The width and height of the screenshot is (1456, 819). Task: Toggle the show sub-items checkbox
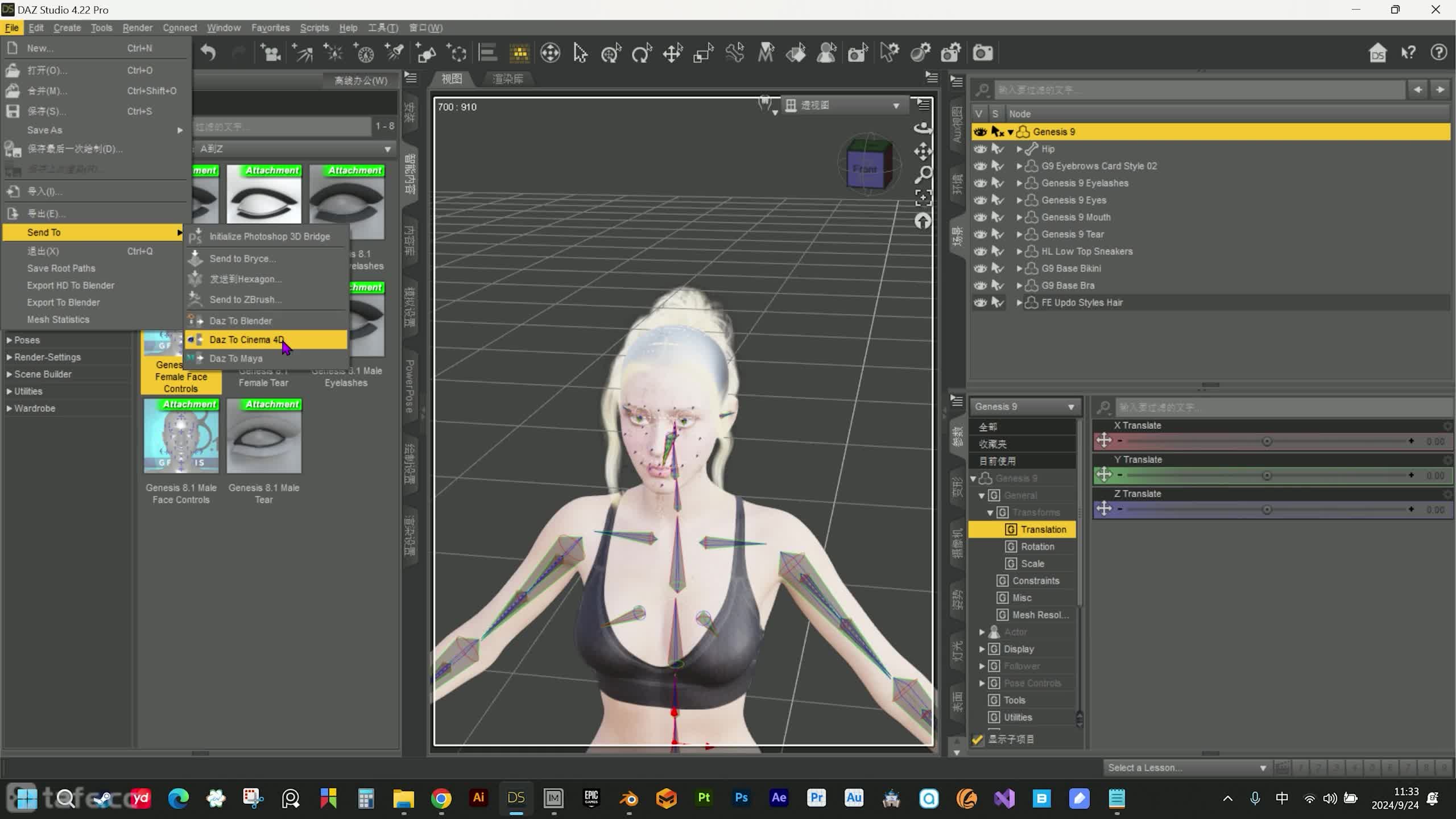click(x=978, y=739)
